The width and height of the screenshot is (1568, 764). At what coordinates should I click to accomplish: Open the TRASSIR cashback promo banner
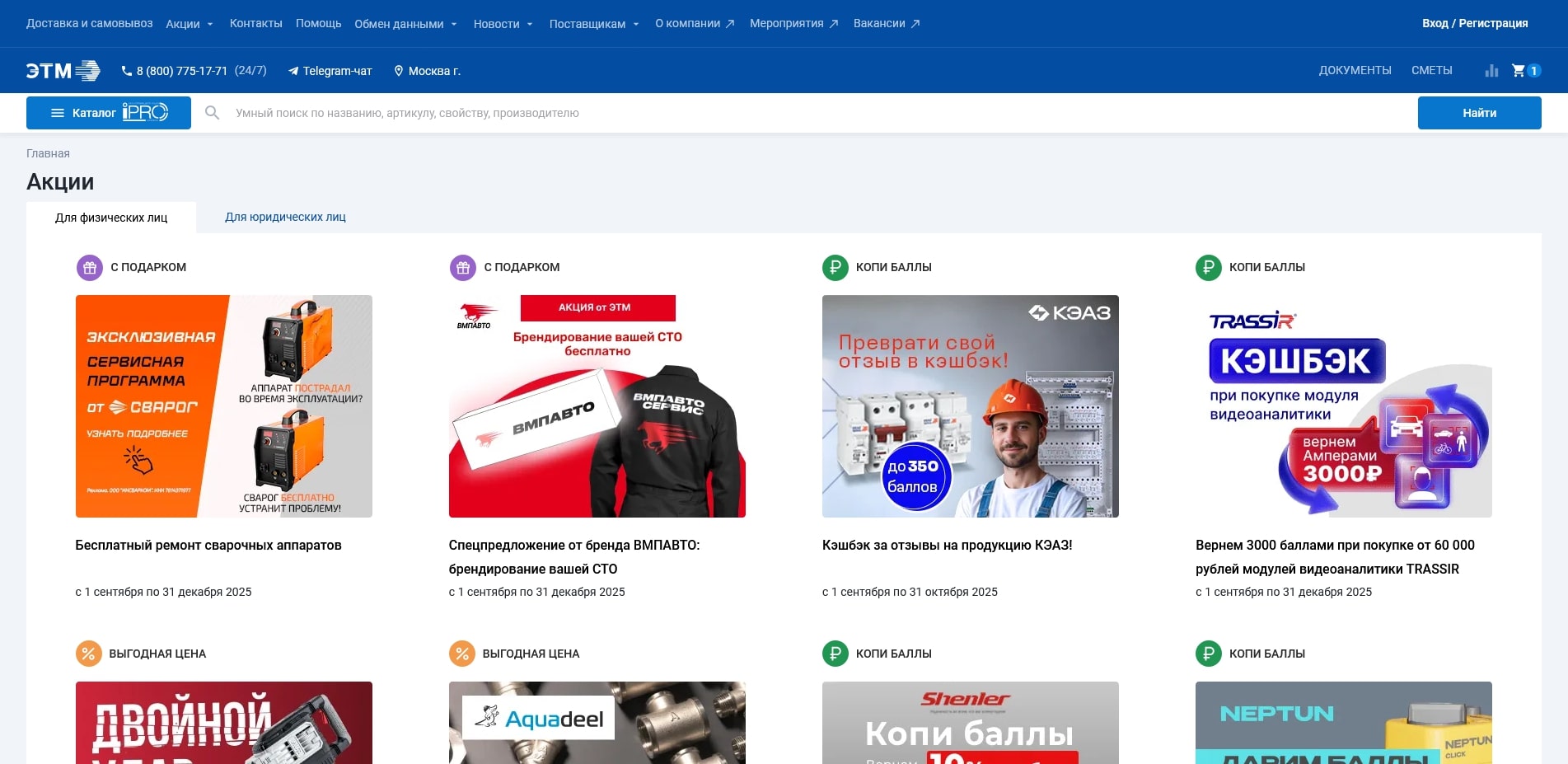click(x=1343, y=406)
